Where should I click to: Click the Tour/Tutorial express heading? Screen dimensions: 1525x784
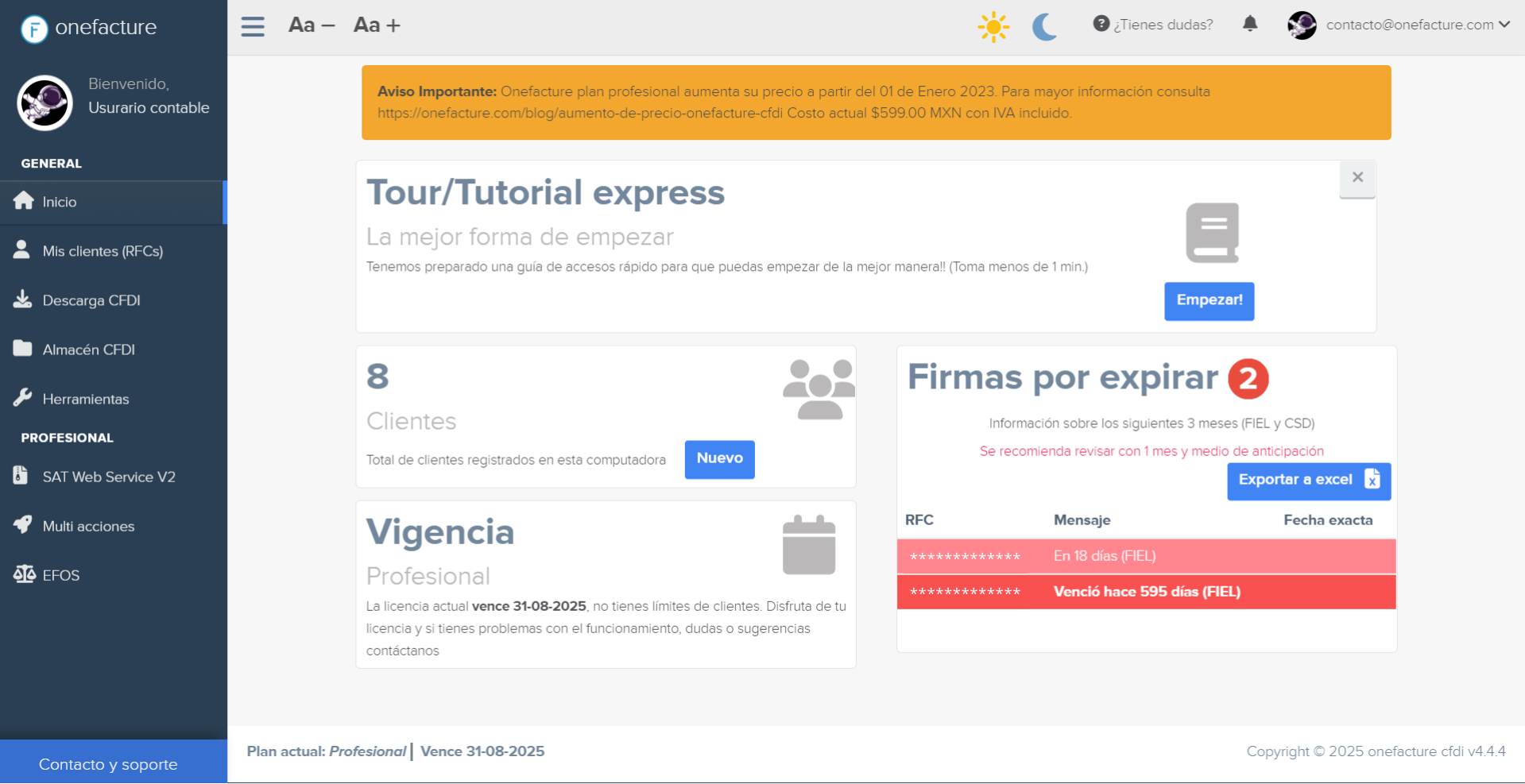tap(545, 192)
